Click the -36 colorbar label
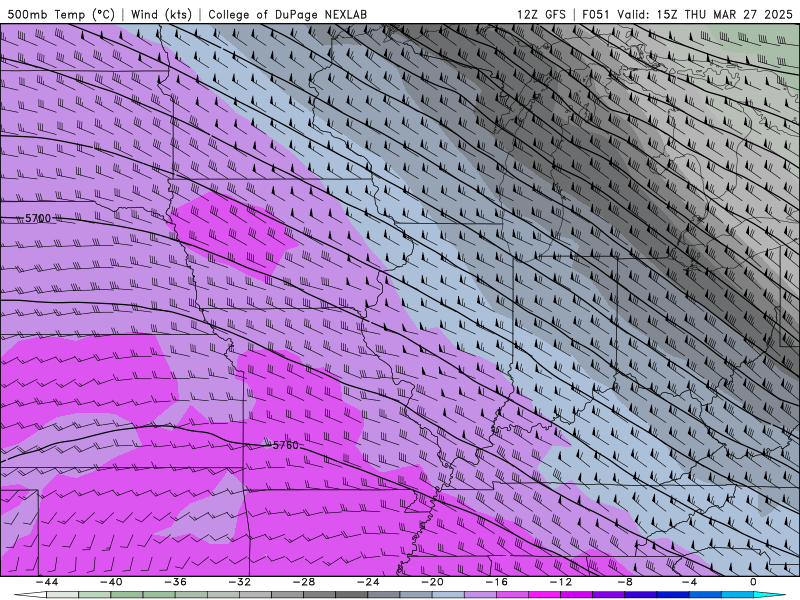The image size is (800, 600). [x=175, y=582]
